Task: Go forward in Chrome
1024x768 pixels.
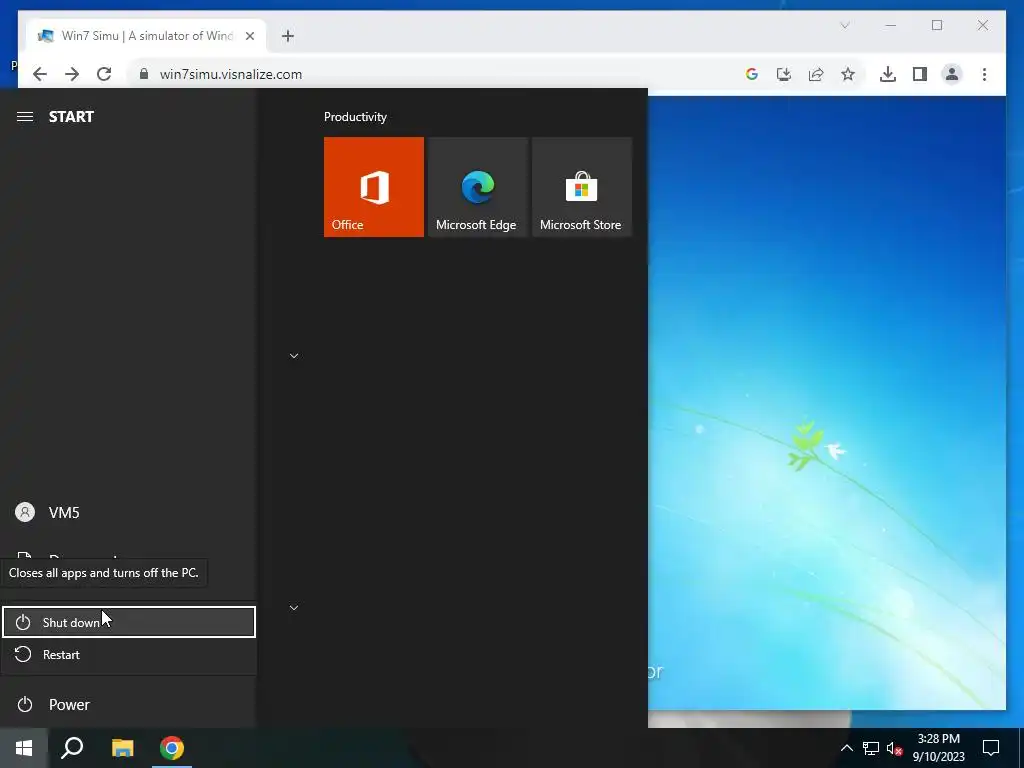Action: pyautogui.click(x=72, y=74)
